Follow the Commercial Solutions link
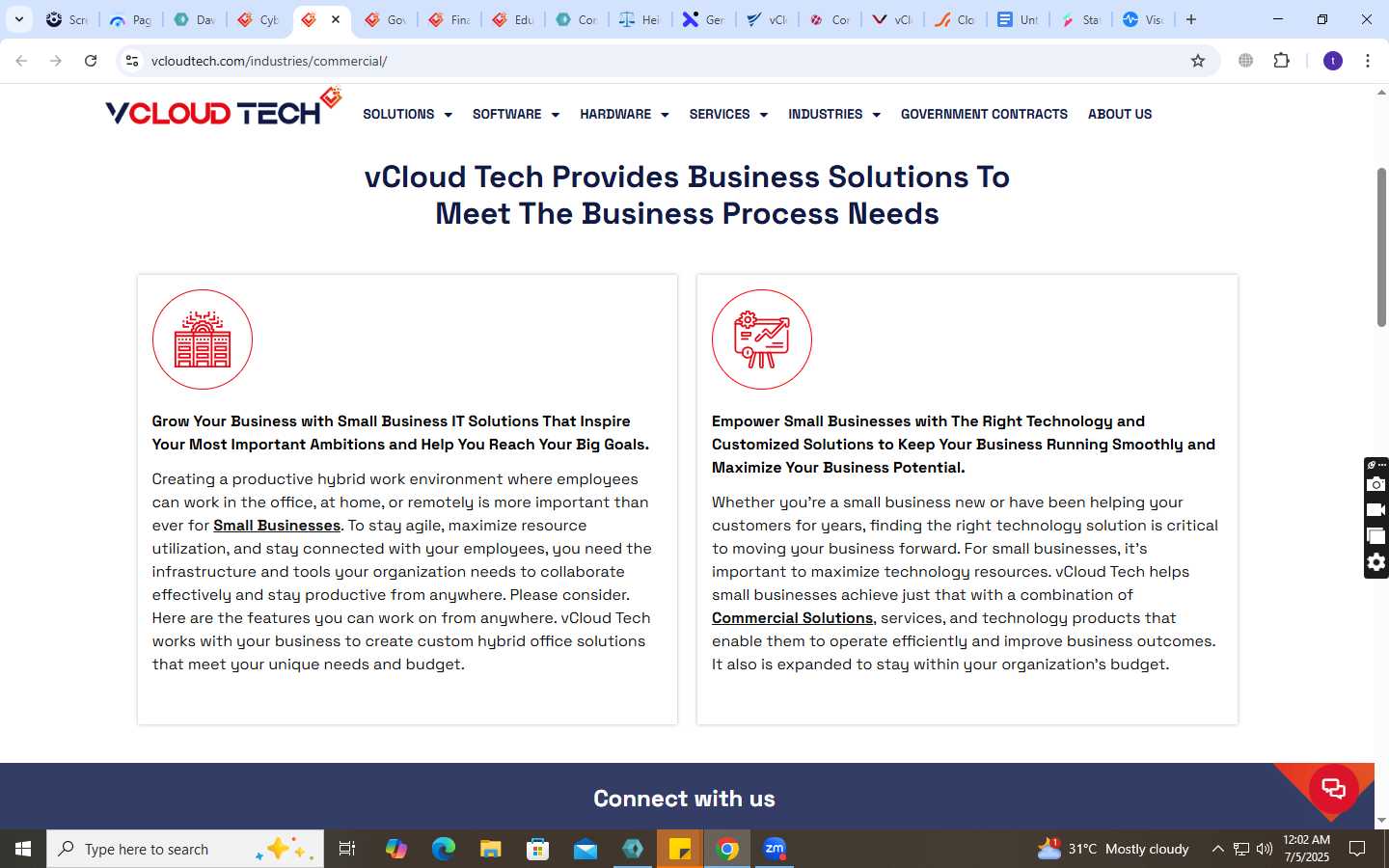The width and height of the screenshot is (1389, 868). (x=792, y=618)
